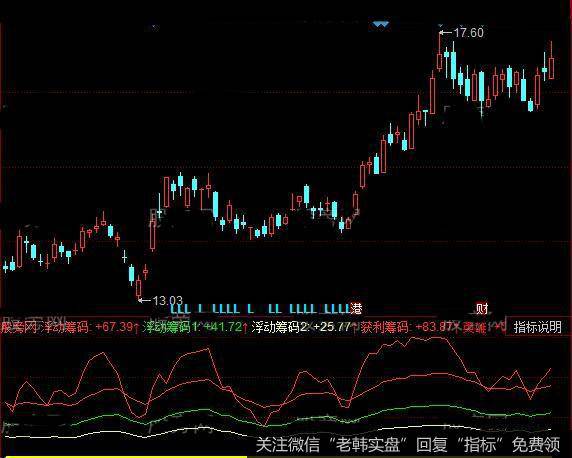Open the 指标说明 indicator description button
This screenshot has width=572, height=458.
pyautogui.click(x=537, y=326)
